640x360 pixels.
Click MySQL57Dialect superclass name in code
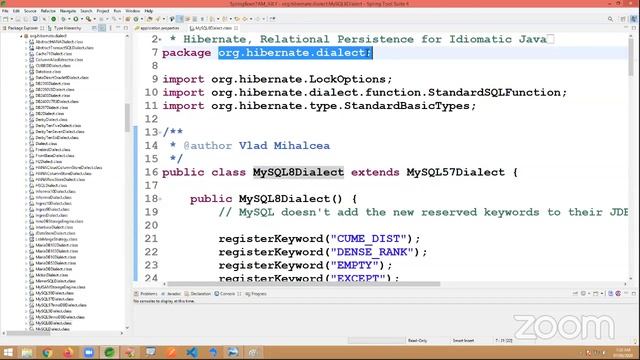455,172
